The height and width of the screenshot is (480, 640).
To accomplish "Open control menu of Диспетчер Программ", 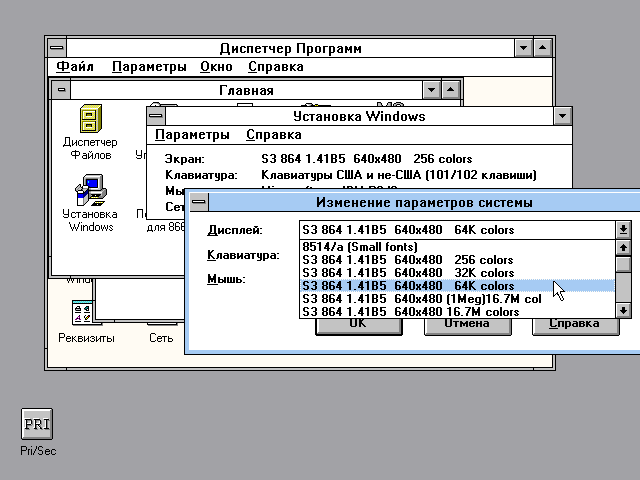I will tap(57, 48).
